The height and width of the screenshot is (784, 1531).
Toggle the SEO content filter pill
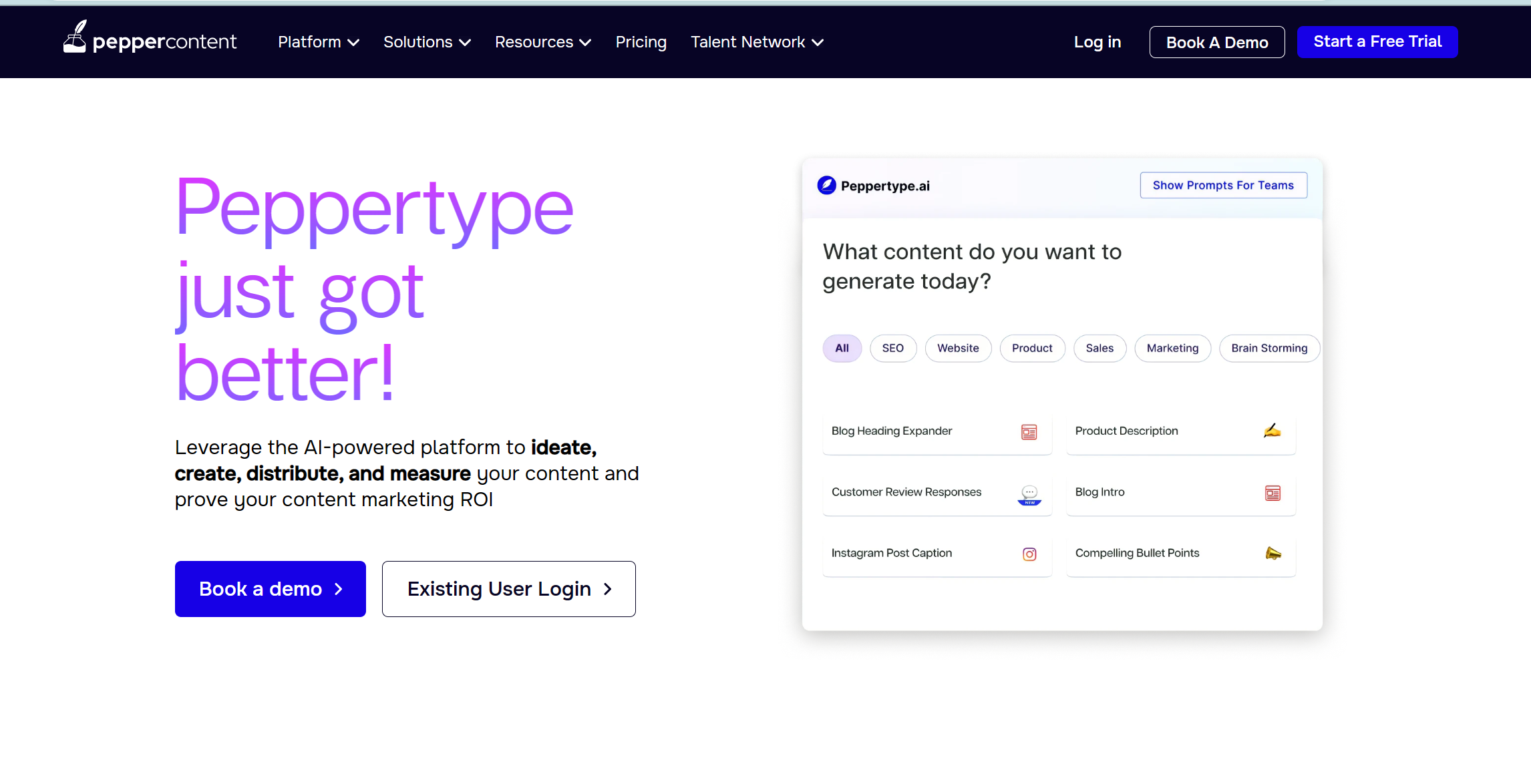(x=893, y=348)
